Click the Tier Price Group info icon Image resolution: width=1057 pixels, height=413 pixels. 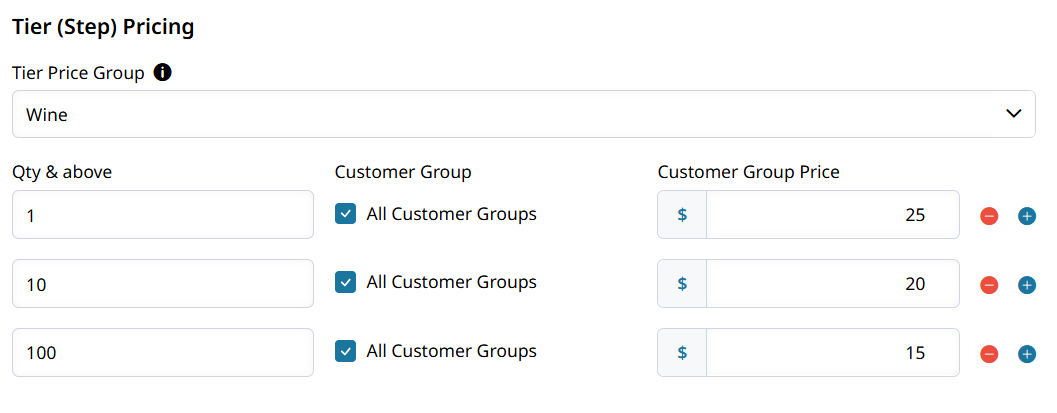(x=164, y=73)
